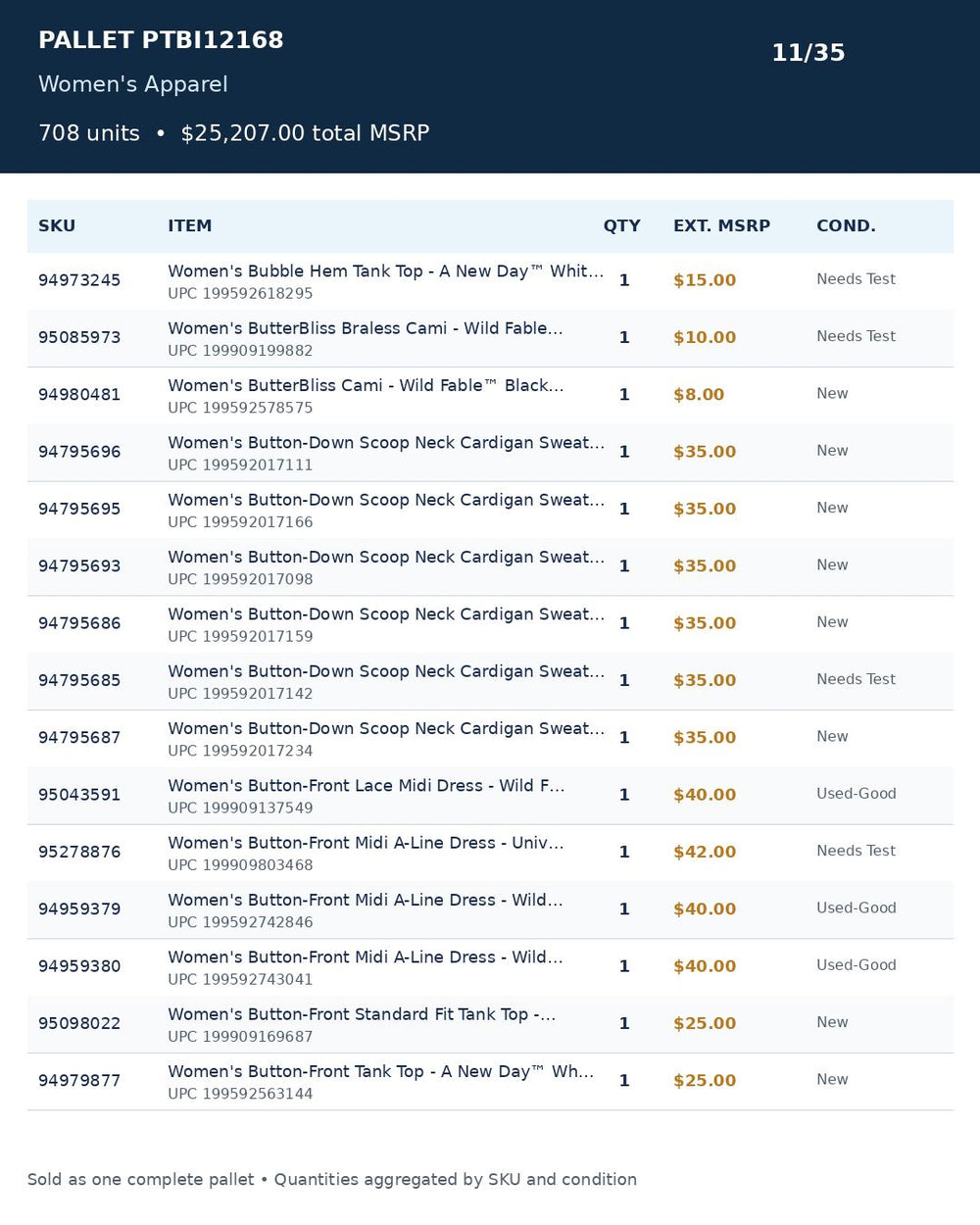Click UPC 199592017166
The image size is (980, 1225).
(x=240, y=522)
